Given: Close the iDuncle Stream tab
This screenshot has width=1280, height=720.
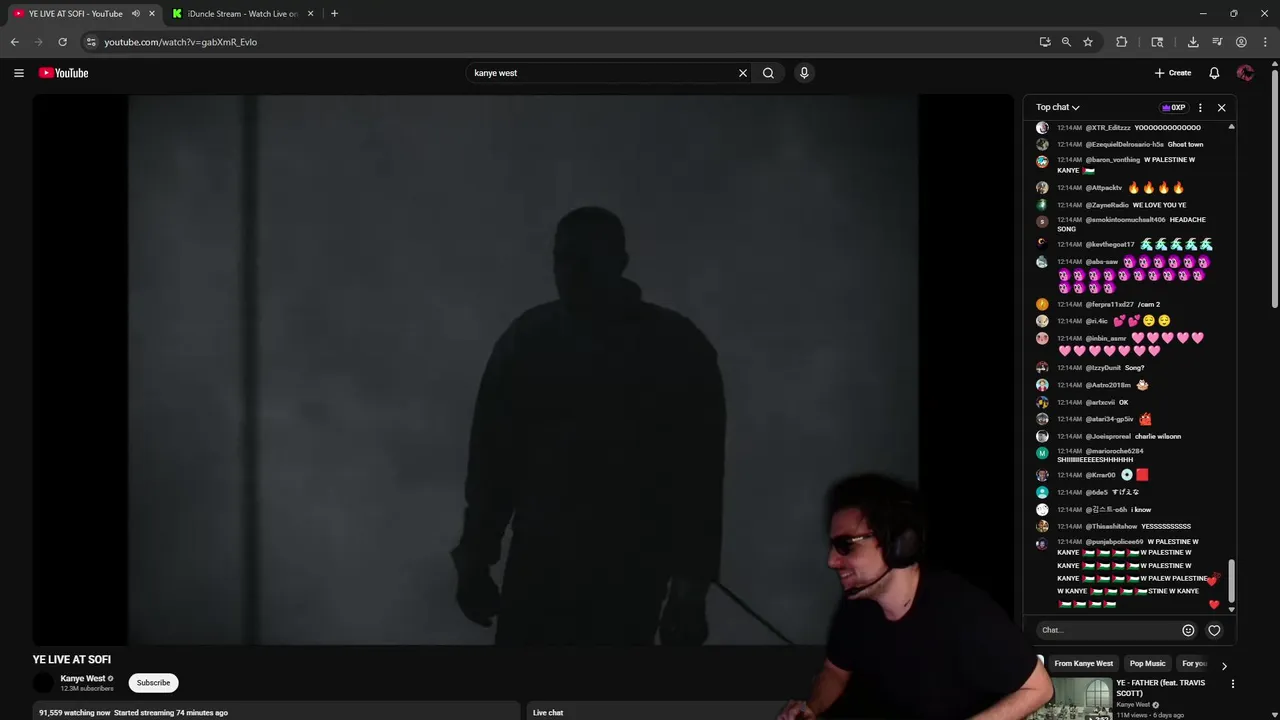Looking at the screenshot, I should pyautogui.click(x=310, y=14).
